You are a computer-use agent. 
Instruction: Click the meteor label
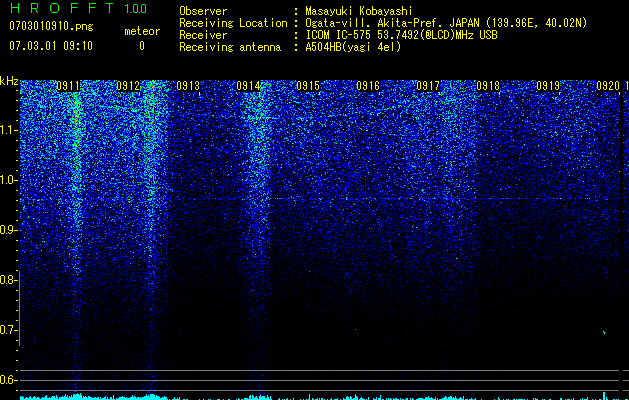pos(142,31)
